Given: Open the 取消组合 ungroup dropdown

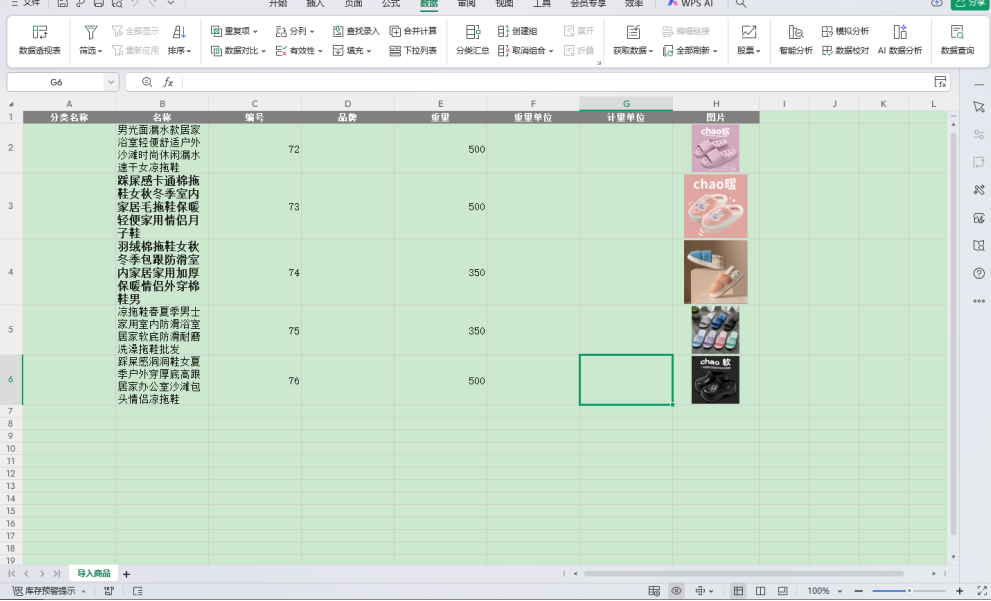Looking at the screenshot, I should coord(525,51).
